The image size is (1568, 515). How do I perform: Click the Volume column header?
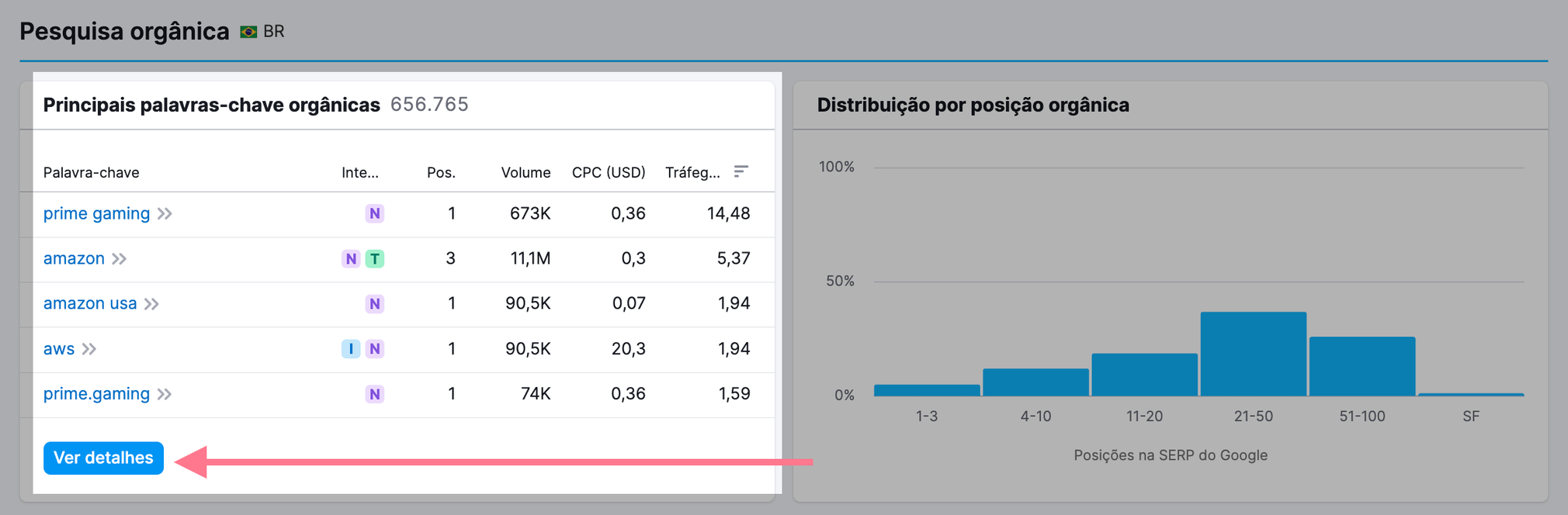click(526, 172)
